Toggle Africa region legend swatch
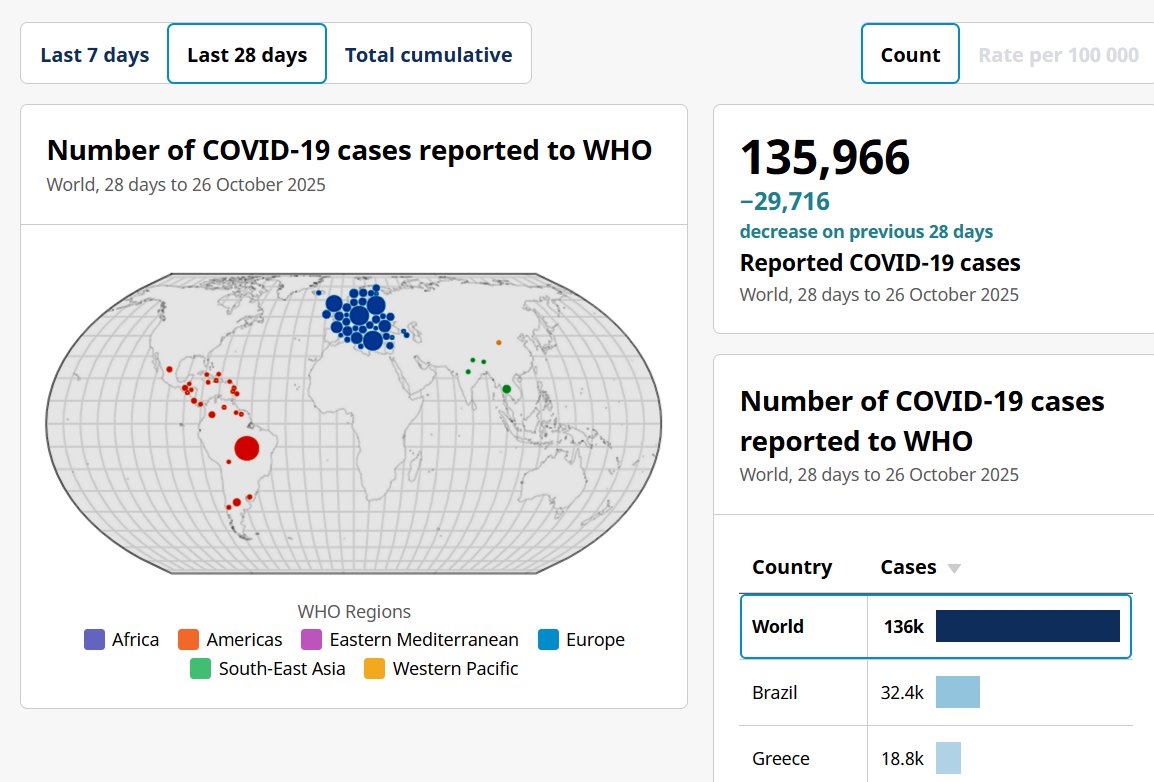 (x=95, y=639)
